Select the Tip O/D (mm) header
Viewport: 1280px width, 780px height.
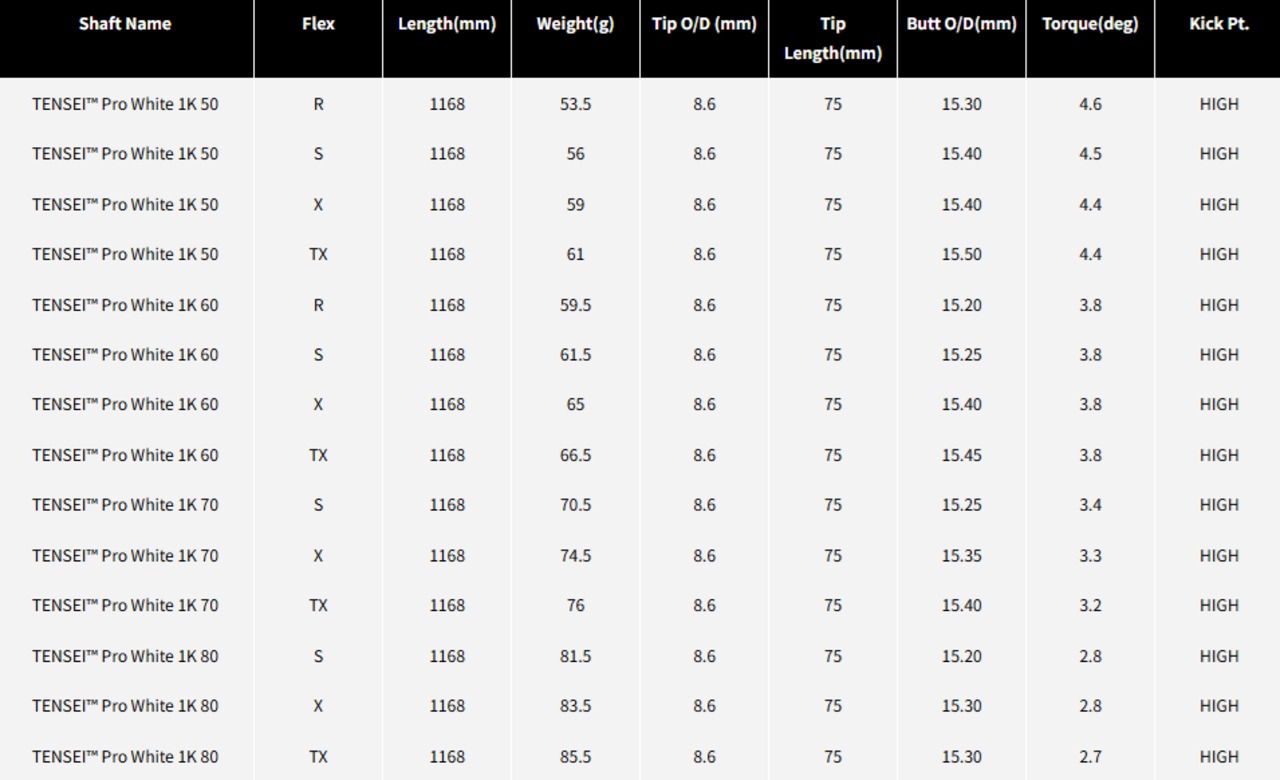(704, 24)
